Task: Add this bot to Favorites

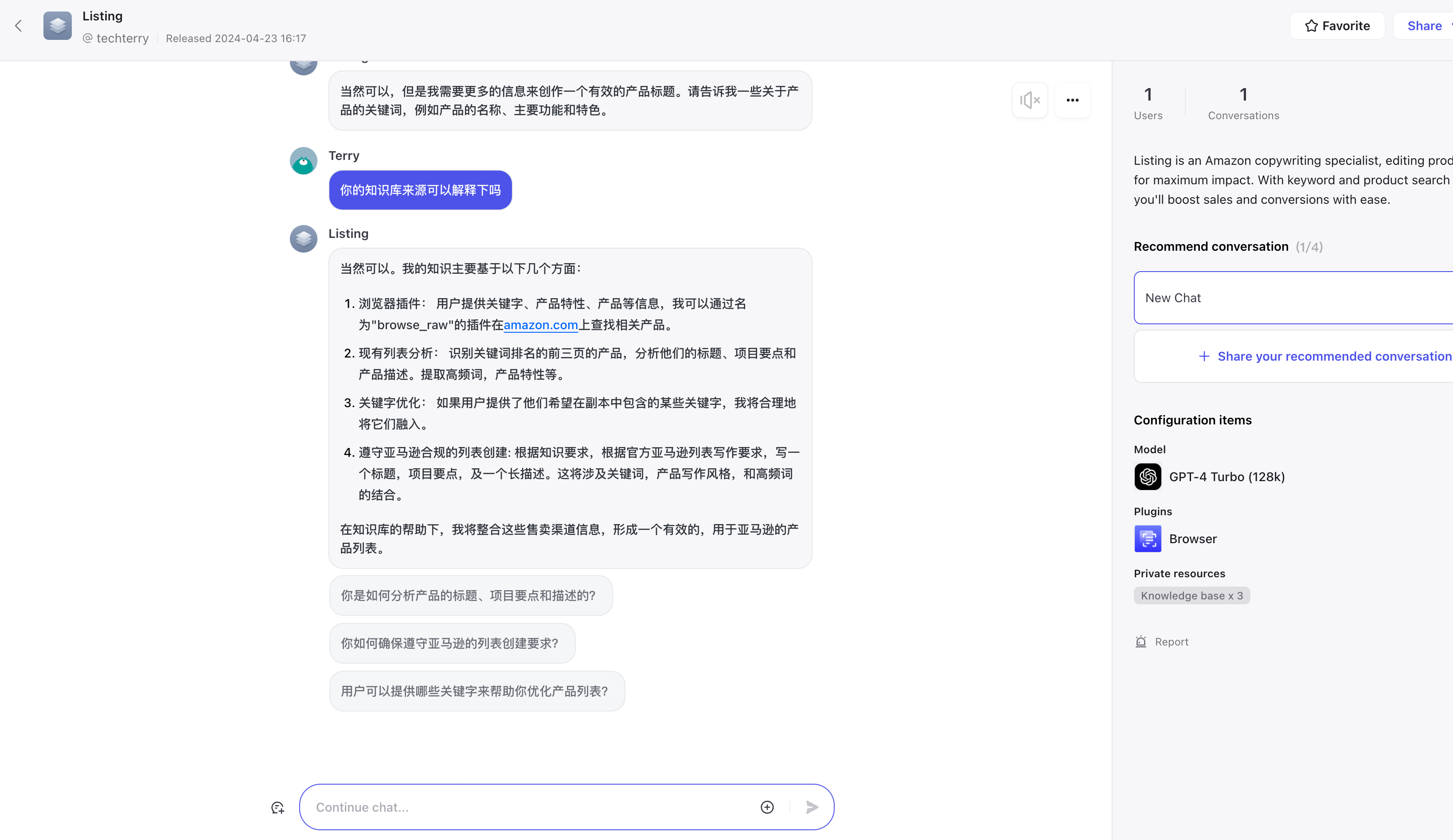Action: coord(1337,26)
